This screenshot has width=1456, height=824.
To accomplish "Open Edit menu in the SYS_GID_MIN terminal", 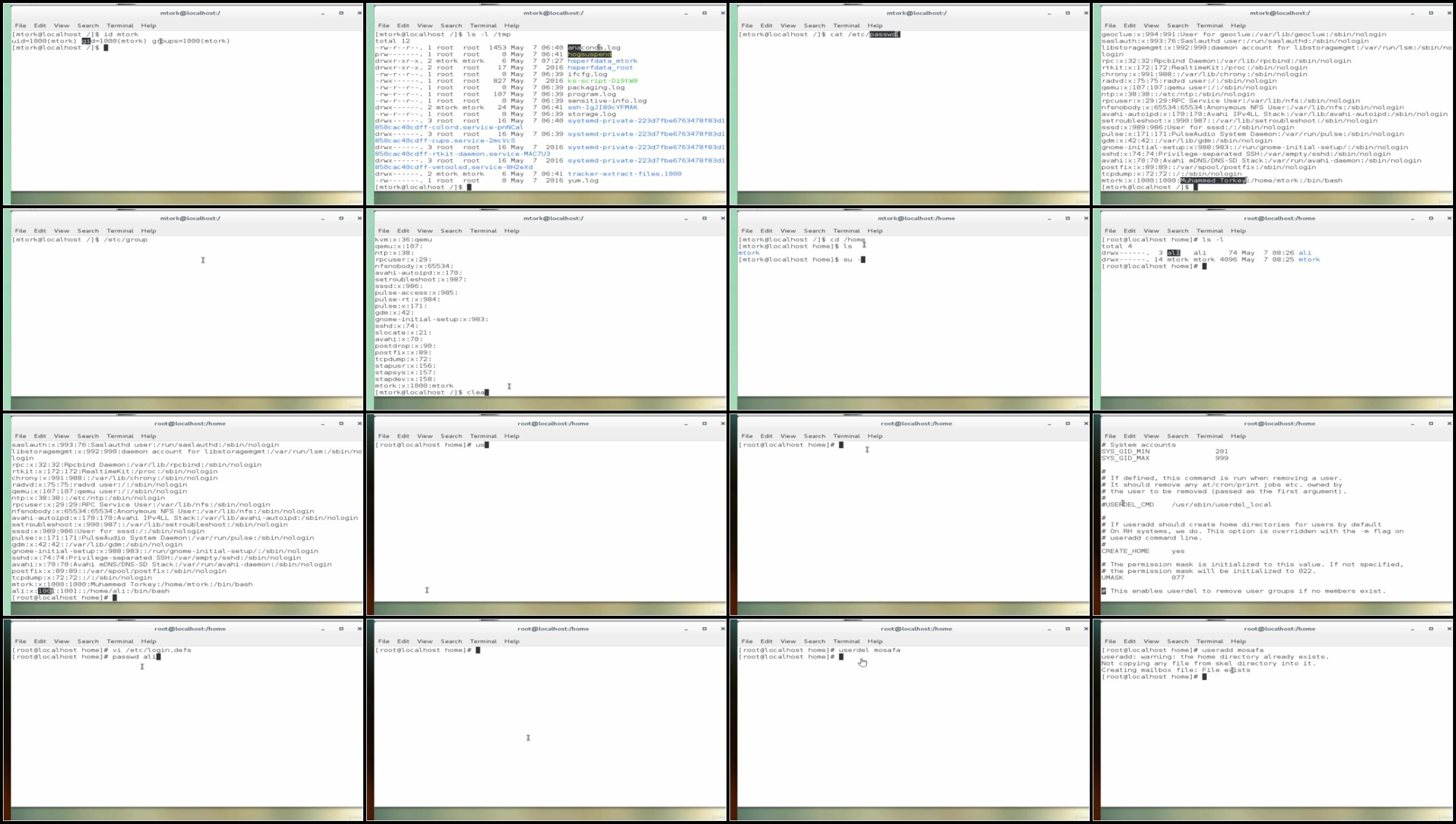I will (1129, 436).
